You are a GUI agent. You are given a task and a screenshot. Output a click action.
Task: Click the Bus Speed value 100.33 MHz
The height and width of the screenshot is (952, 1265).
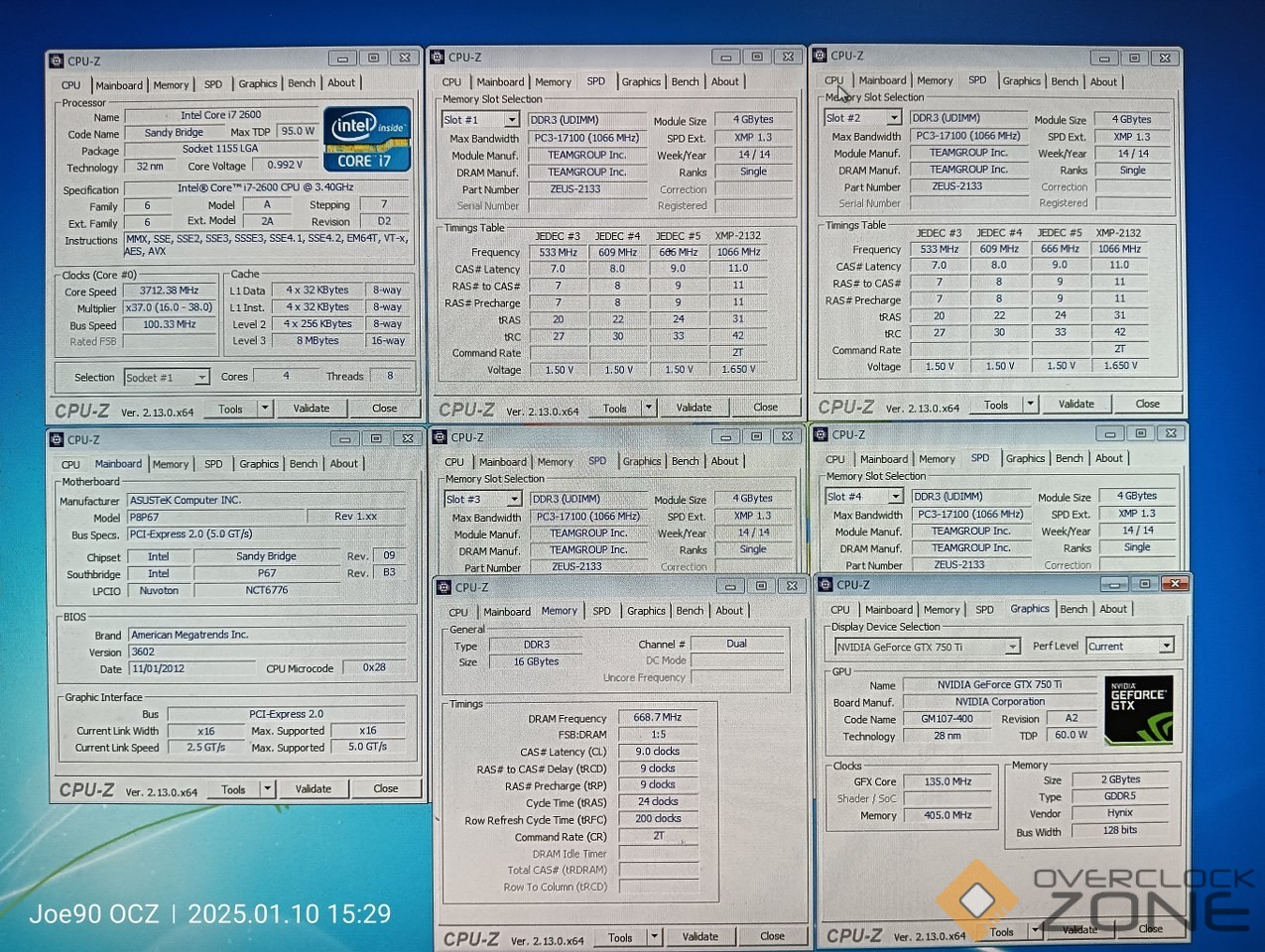coord(170,325)
